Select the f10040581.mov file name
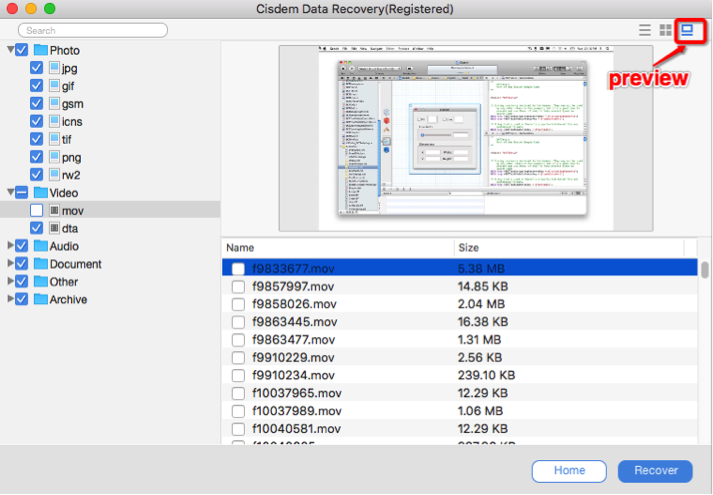The image size is (713, 495). [296, 429]
